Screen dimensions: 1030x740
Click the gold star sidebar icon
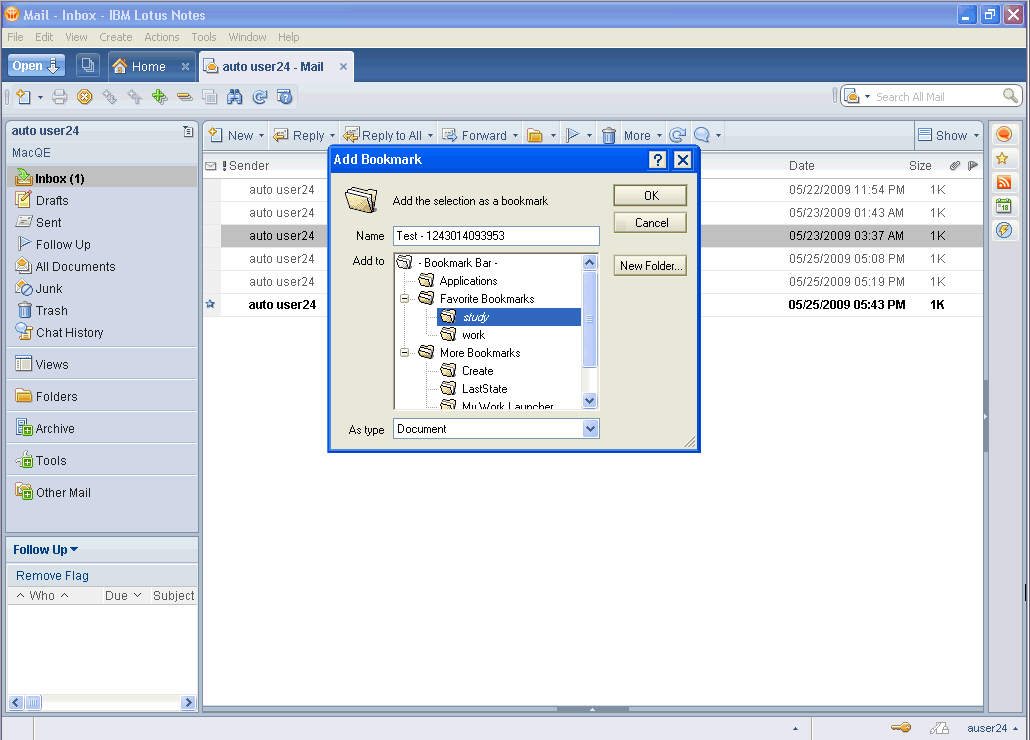pos(1004,158)
